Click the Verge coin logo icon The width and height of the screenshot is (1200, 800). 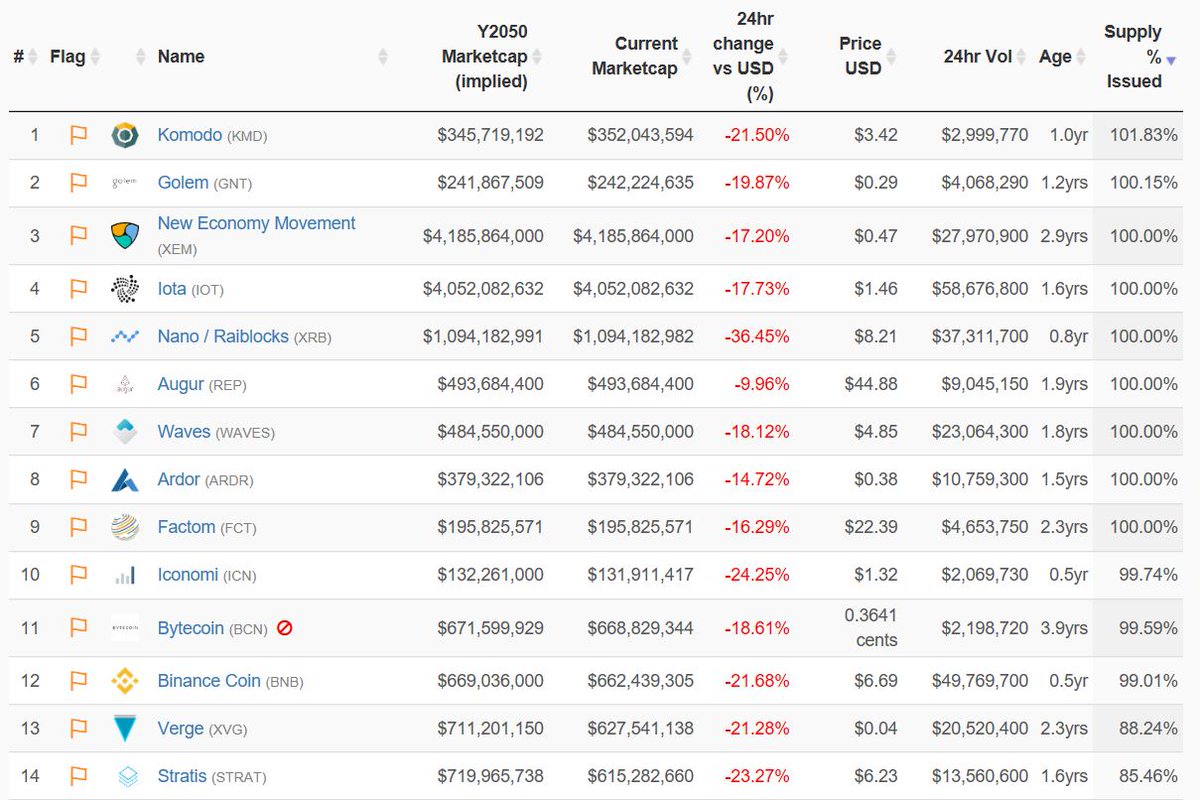coord(125,729)
